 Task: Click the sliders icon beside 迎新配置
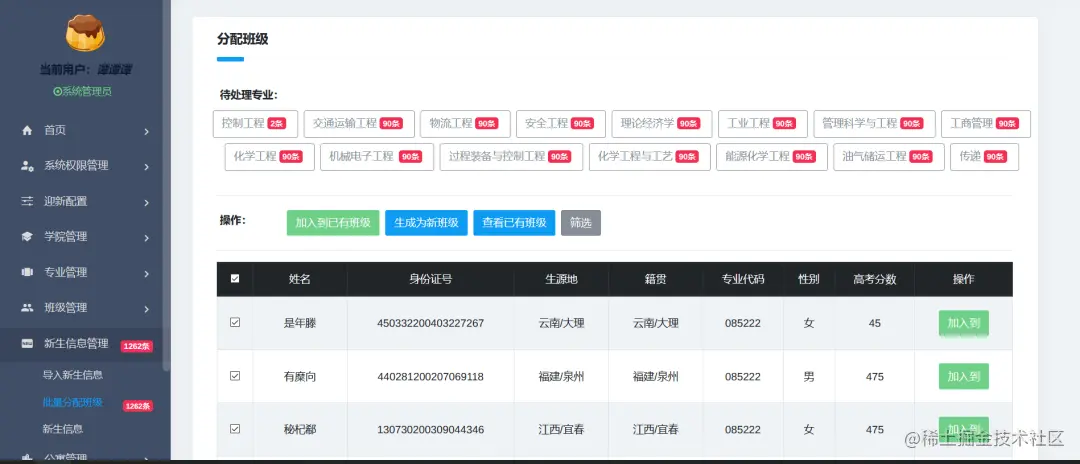click(28, 202)
